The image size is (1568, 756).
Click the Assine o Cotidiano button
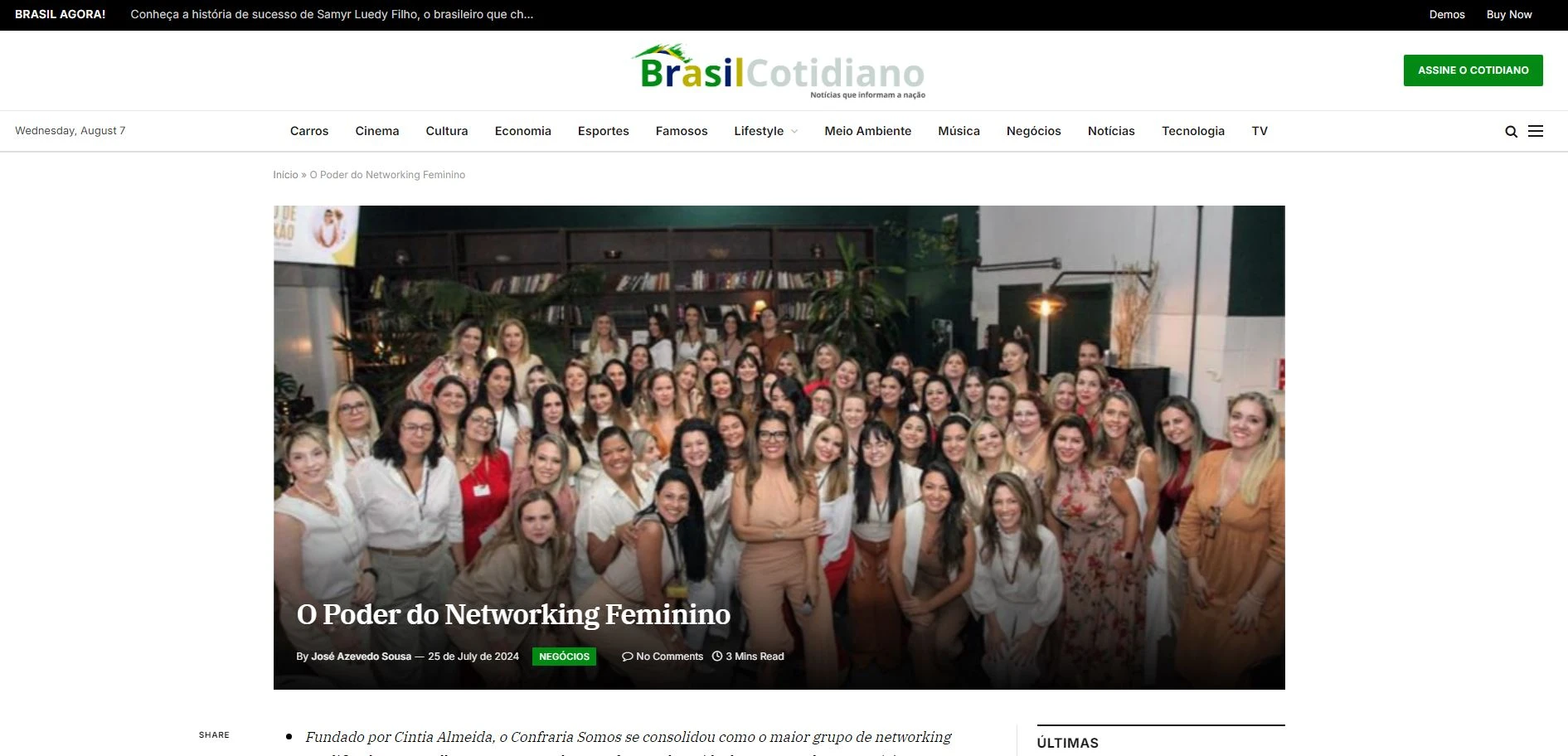[x=1473, y=70]
